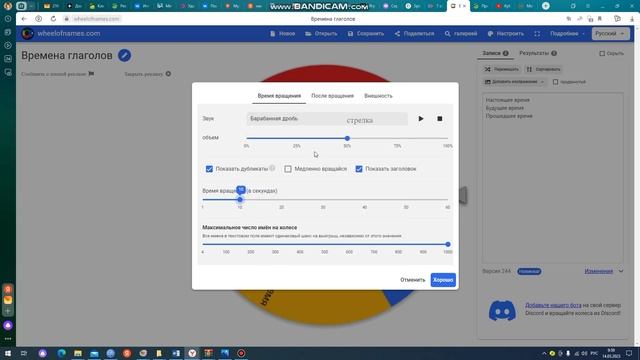Image resolution: width=640 pixels, height=360 pixels.
Task: Select the 'Записи' entries tab
Action: pos(495,53)
